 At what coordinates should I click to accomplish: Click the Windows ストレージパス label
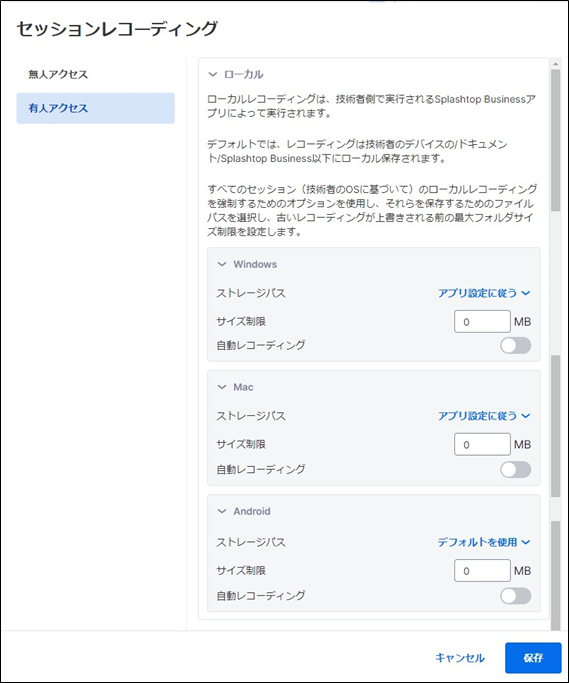coord(251,293)
